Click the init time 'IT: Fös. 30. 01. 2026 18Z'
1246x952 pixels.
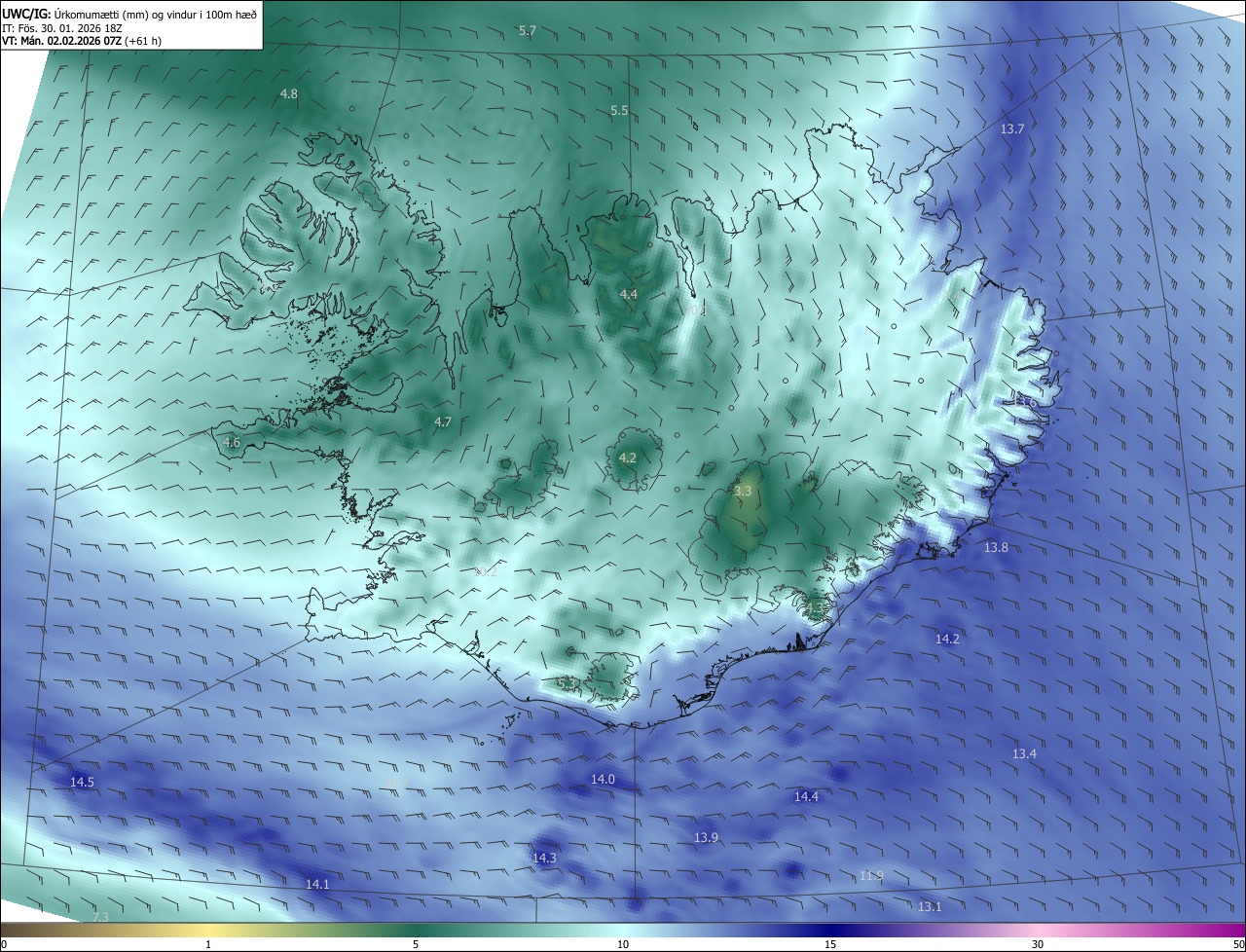pos(61,28)
